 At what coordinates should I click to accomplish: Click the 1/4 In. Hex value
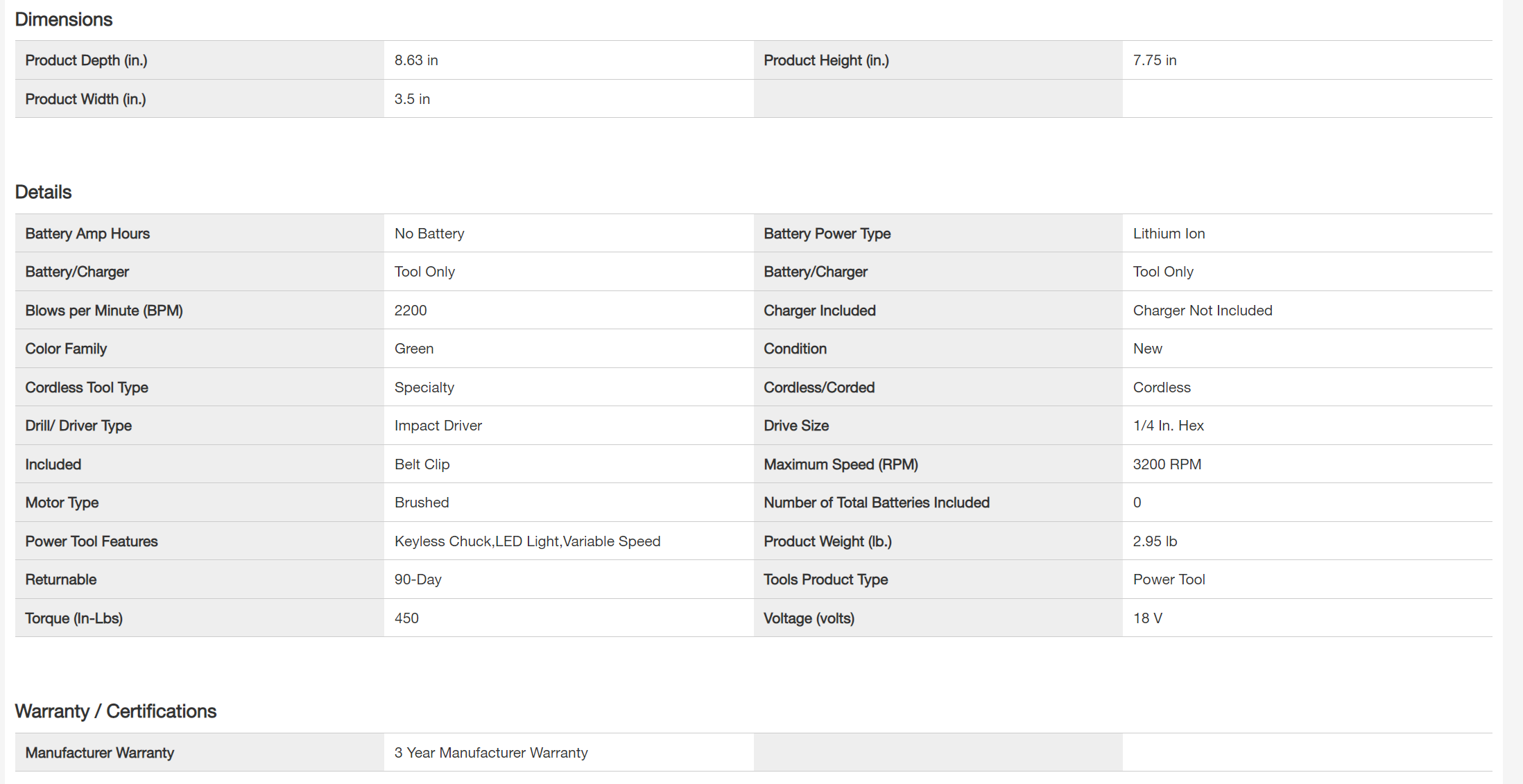pyautogui.click(x=1168, y=426)
